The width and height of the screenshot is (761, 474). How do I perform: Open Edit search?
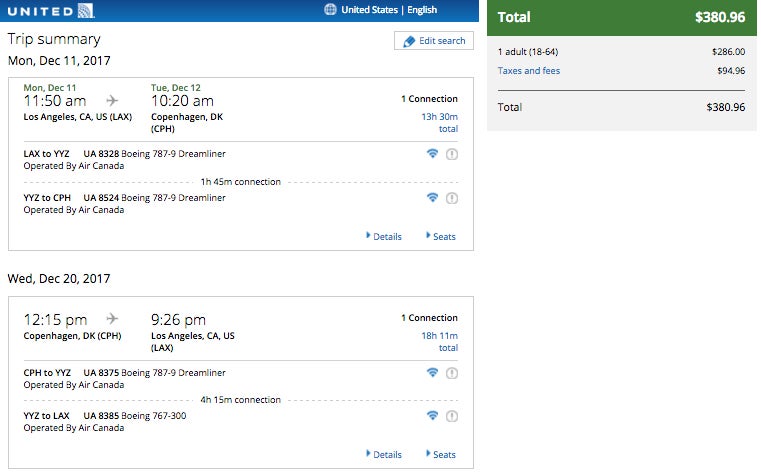[x=434, y=41]
